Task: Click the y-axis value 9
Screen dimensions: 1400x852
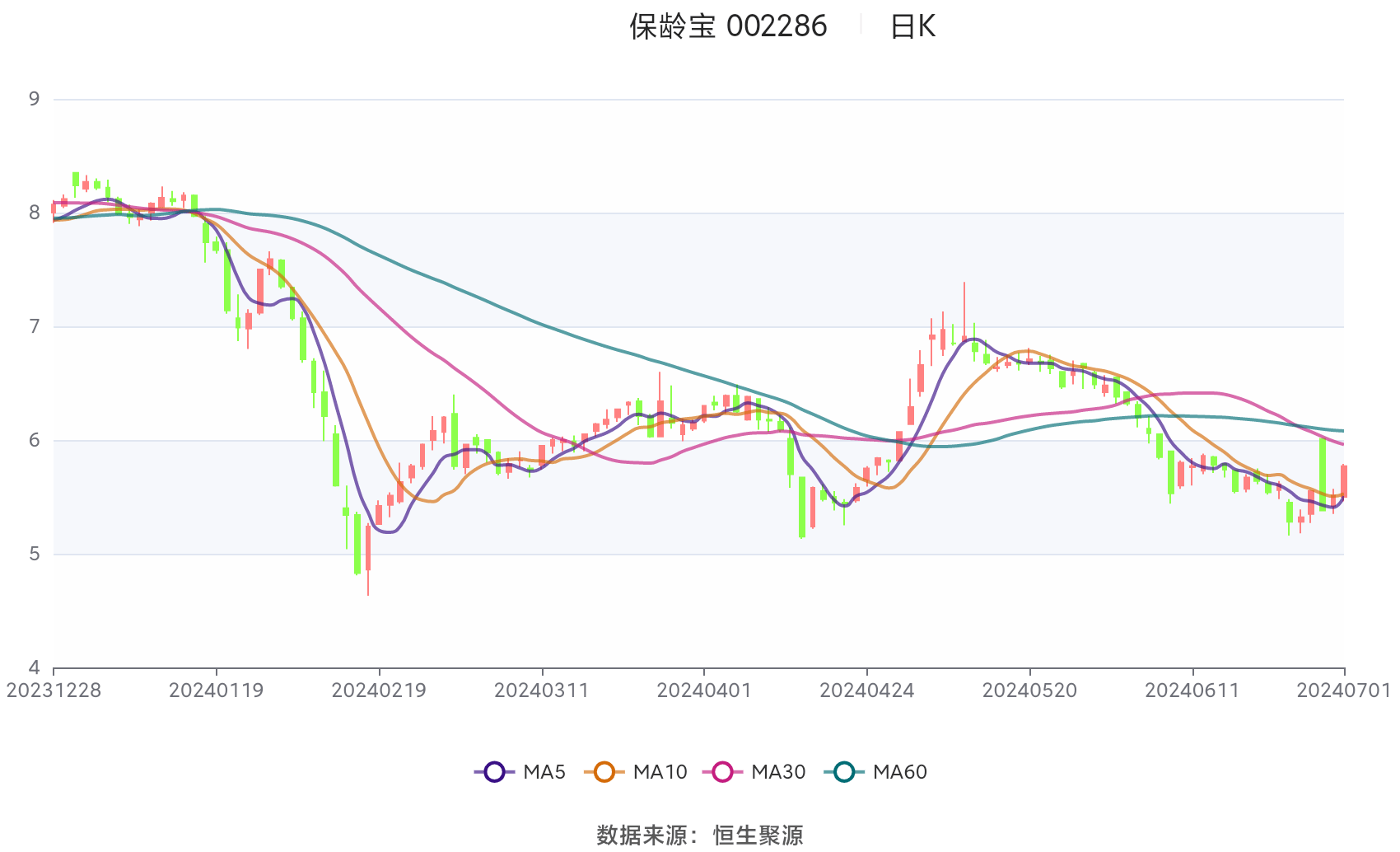Action: pyautogui.click(x=34, y=99)
